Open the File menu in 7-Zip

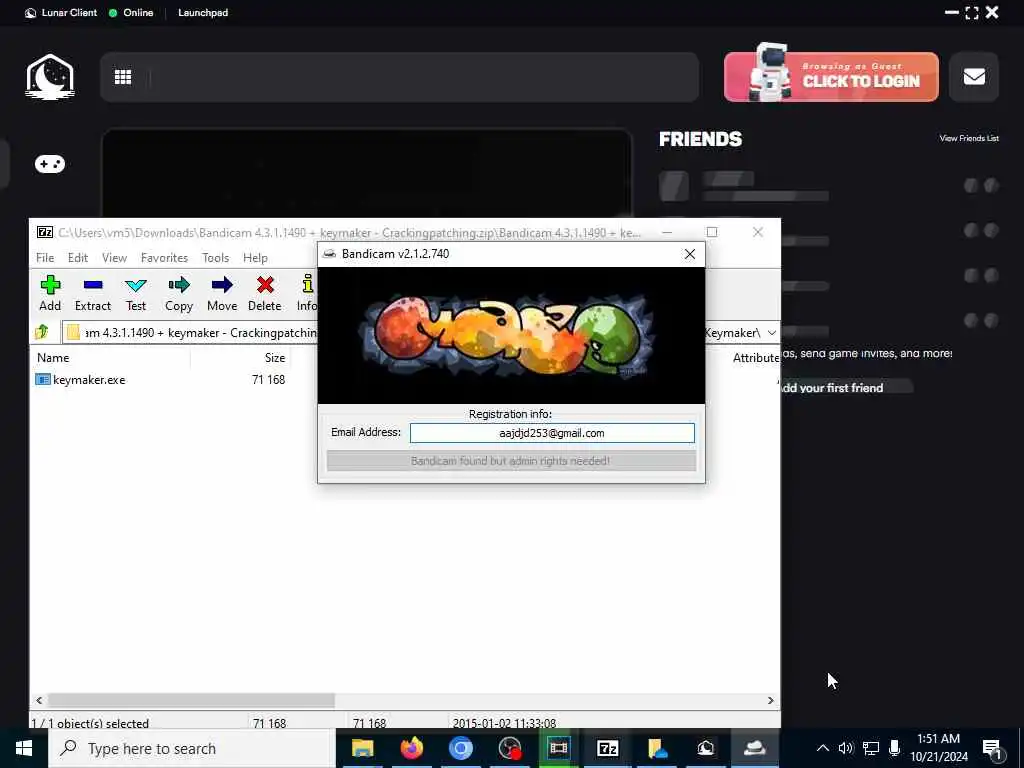pos(45,257)
